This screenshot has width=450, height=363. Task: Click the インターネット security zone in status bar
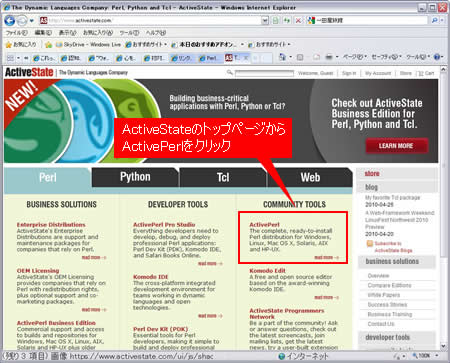click(x=303, y=356)
